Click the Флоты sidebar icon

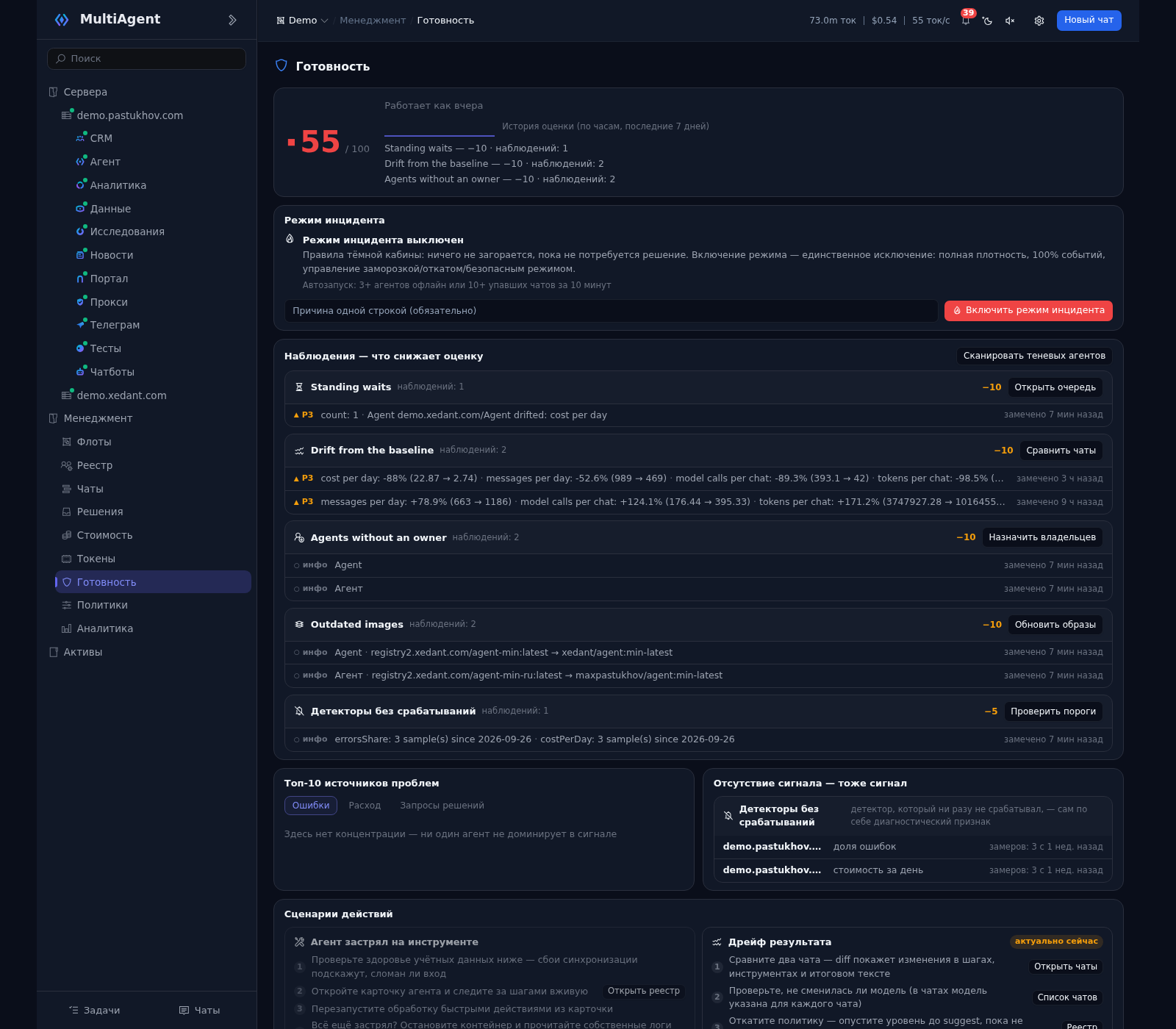(x=67, y=442)
